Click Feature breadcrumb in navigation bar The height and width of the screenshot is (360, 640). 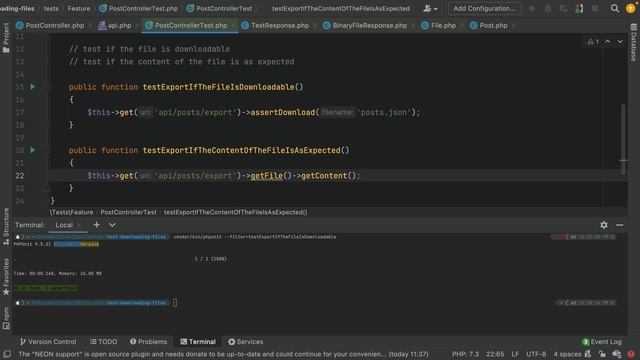tap(79, 8)
